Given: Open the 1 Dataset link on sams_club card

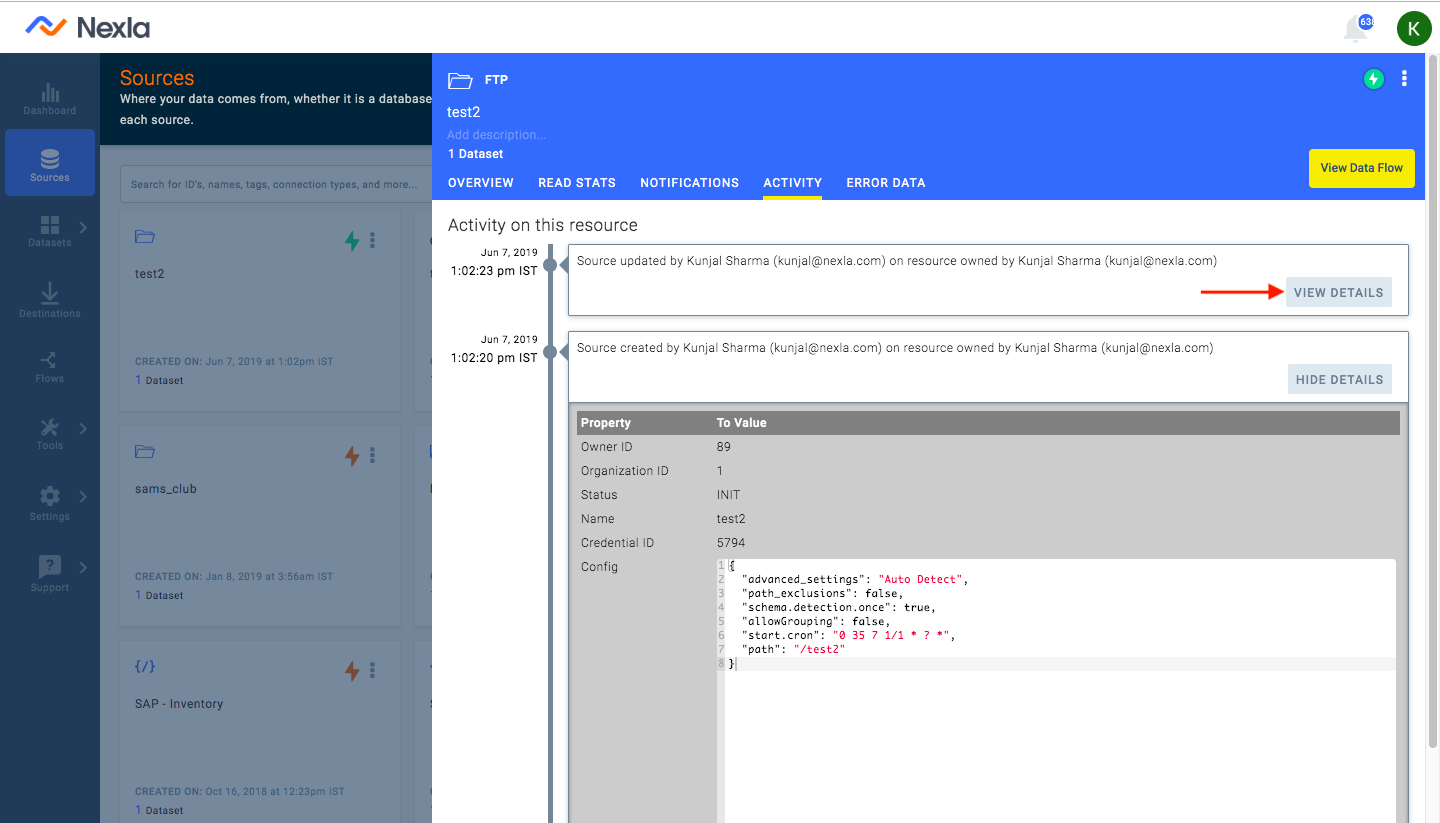Looking at the screenshot, I should pyautogui.click(x=160, y=595).
